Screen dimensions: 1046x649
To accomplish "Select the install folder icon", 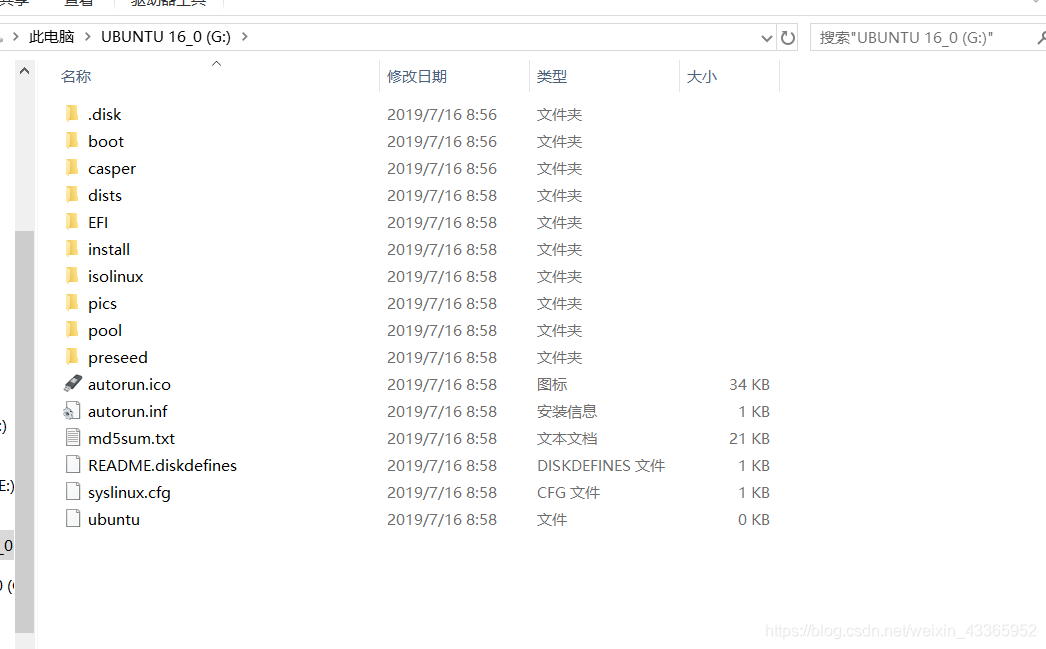I will (73, 249).
